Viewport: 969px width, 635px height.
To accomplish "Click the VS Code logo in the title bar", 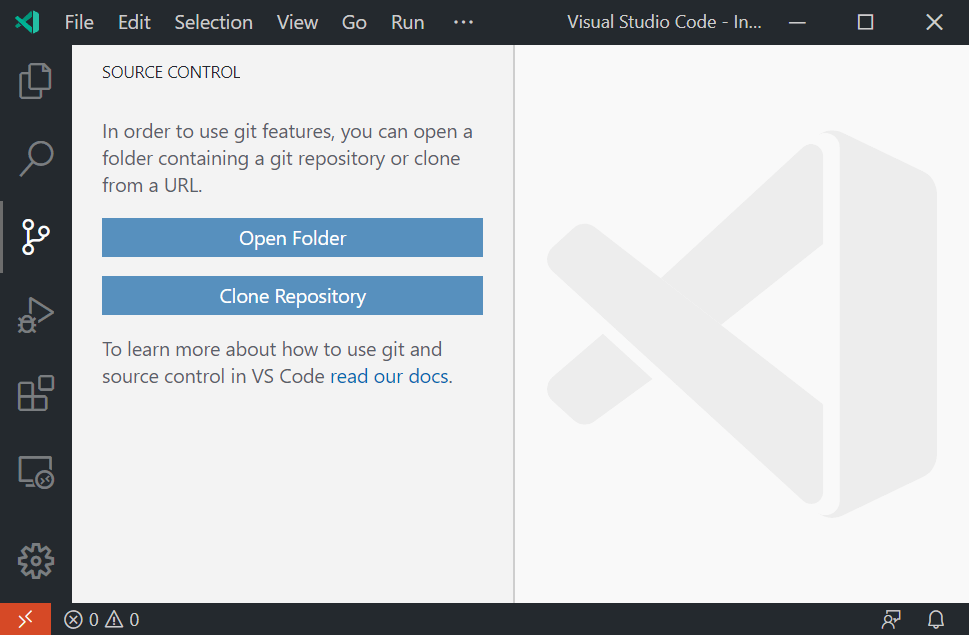I will 26,21.
